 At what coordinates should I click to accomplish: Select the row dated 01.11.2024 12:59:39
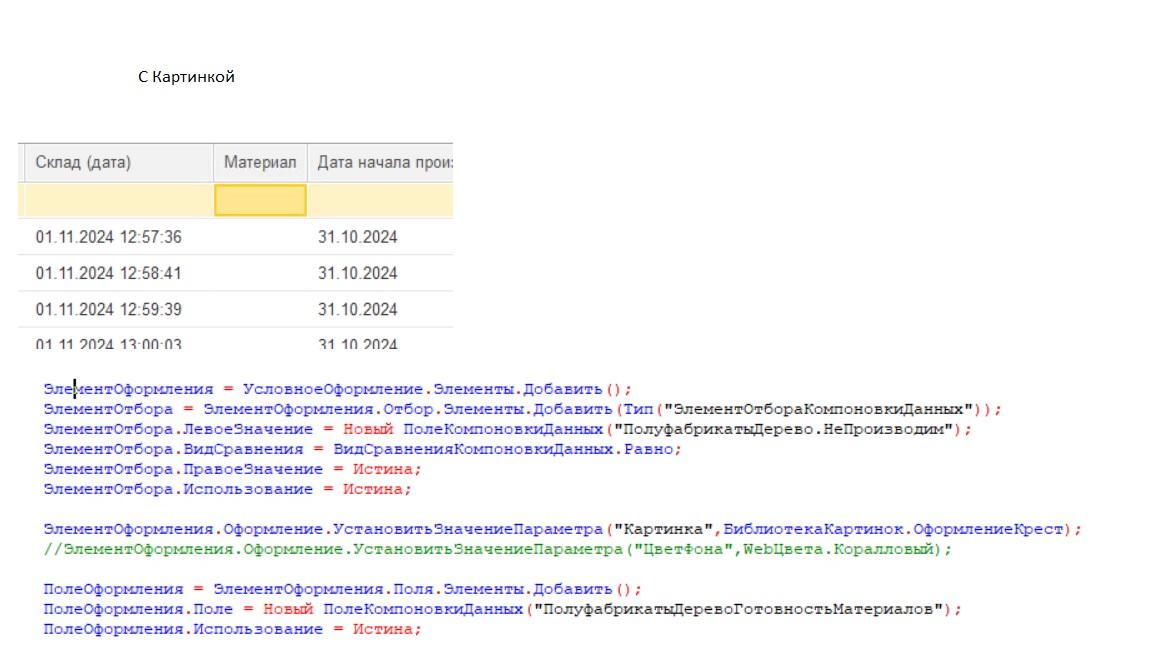coord(108,309)
